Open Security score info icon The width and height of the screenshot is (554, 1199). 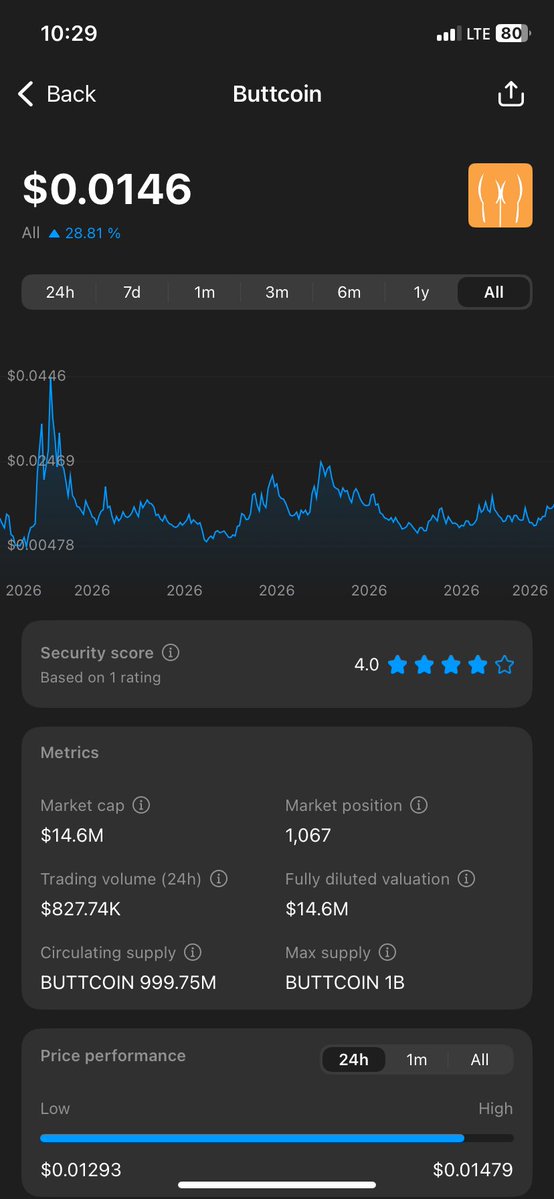(171, 653)
